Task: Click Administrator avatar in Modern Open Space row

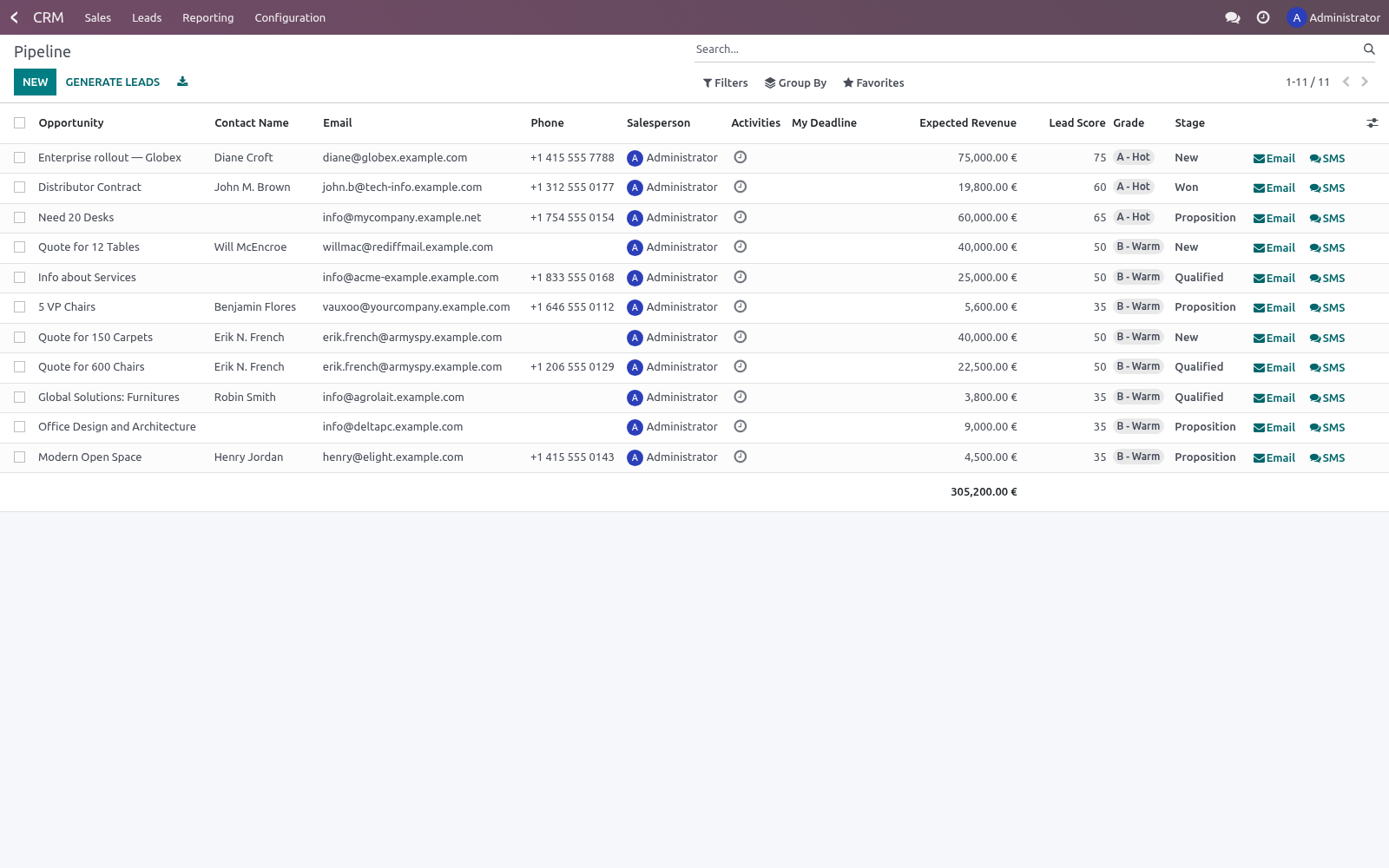Action: [x=635, y=457]
